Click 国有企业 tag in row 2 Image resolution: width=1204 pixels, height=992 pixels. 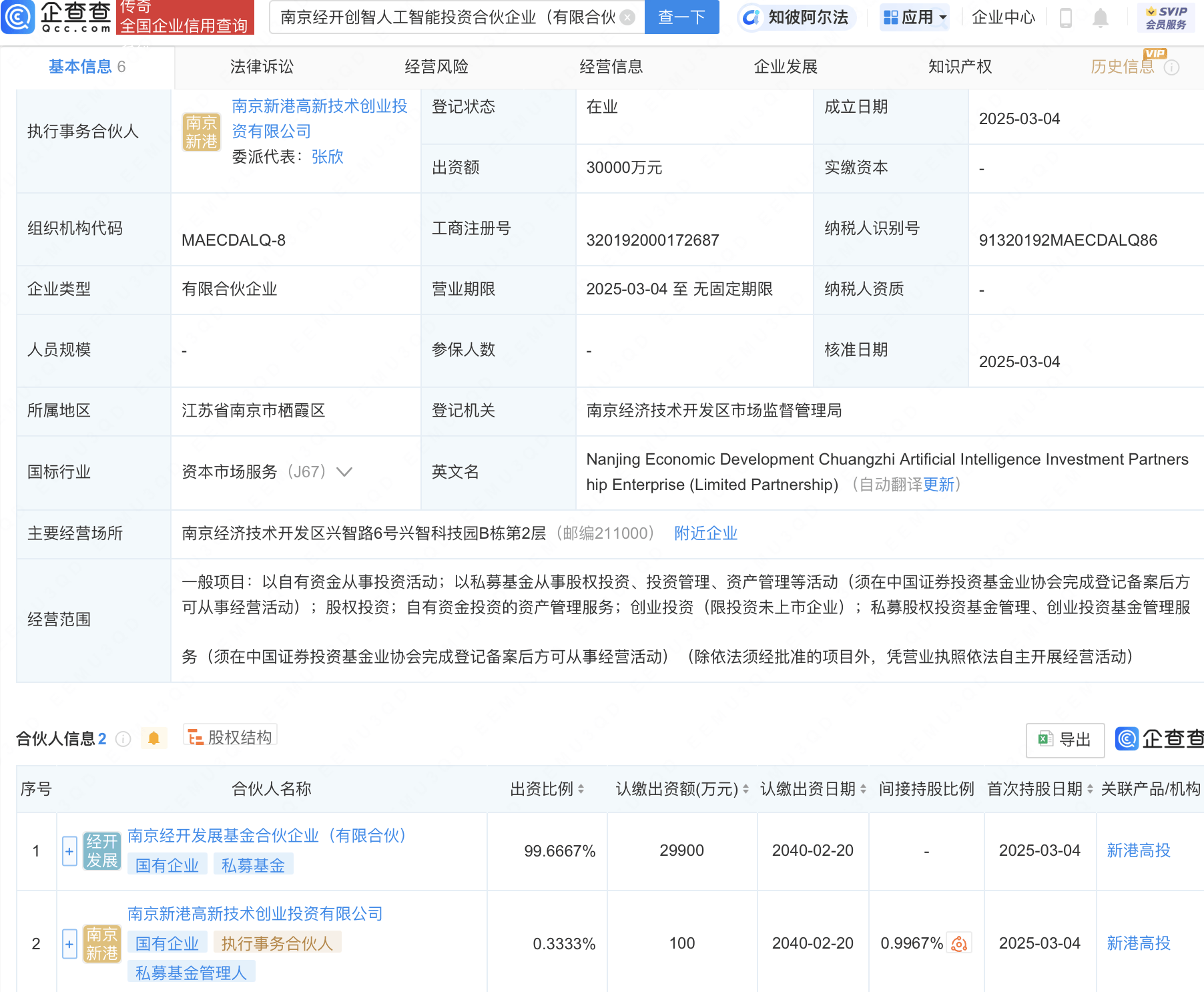click(x=167, y=944)
